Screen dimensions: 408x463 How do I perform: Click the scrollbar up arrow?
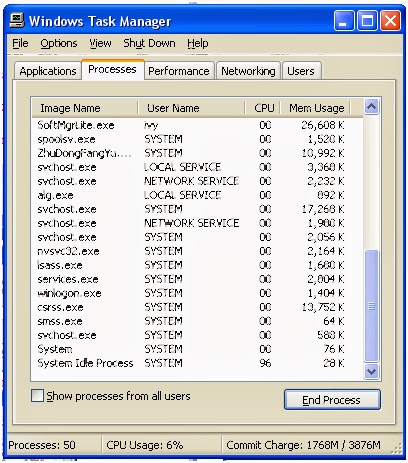click(371, 107)
